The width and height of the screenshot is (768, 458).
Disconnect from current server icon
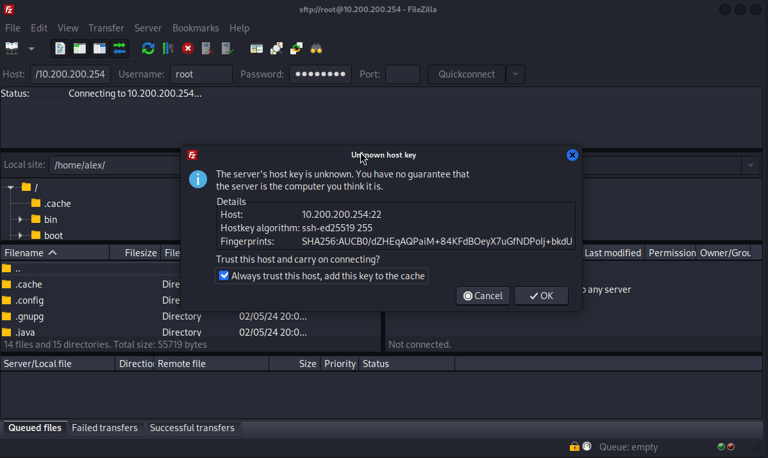coord(207,48)
